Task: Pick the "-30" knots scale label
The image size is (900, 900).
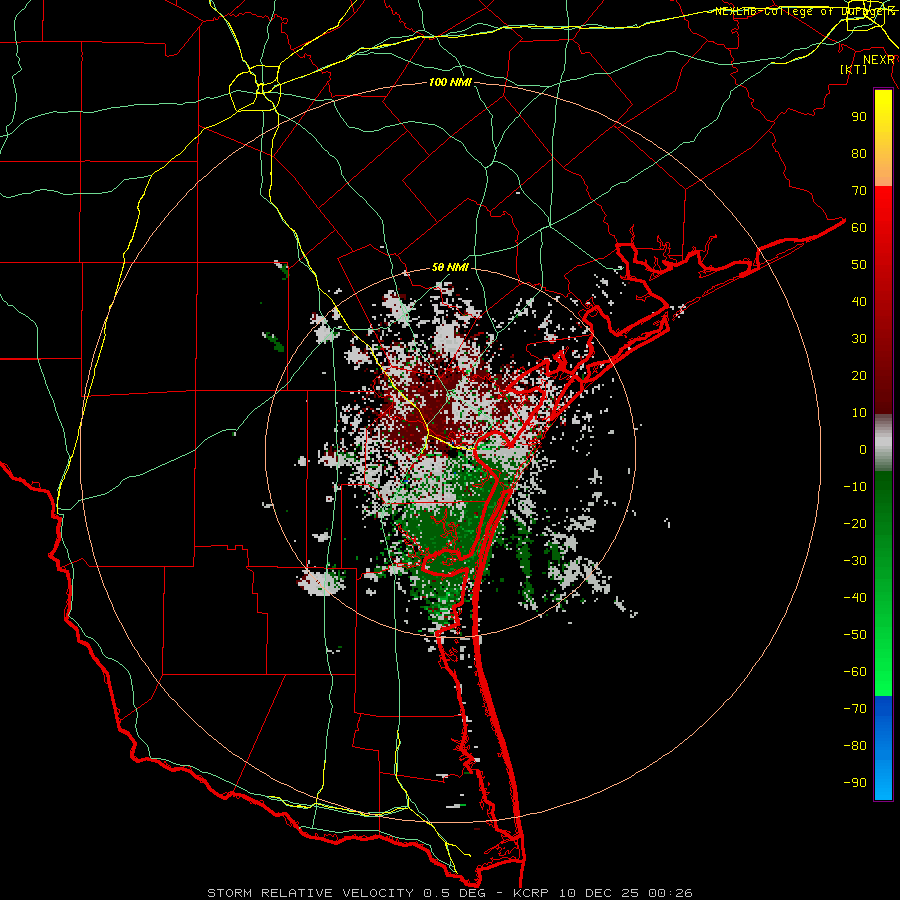Action: pos(855,561)
